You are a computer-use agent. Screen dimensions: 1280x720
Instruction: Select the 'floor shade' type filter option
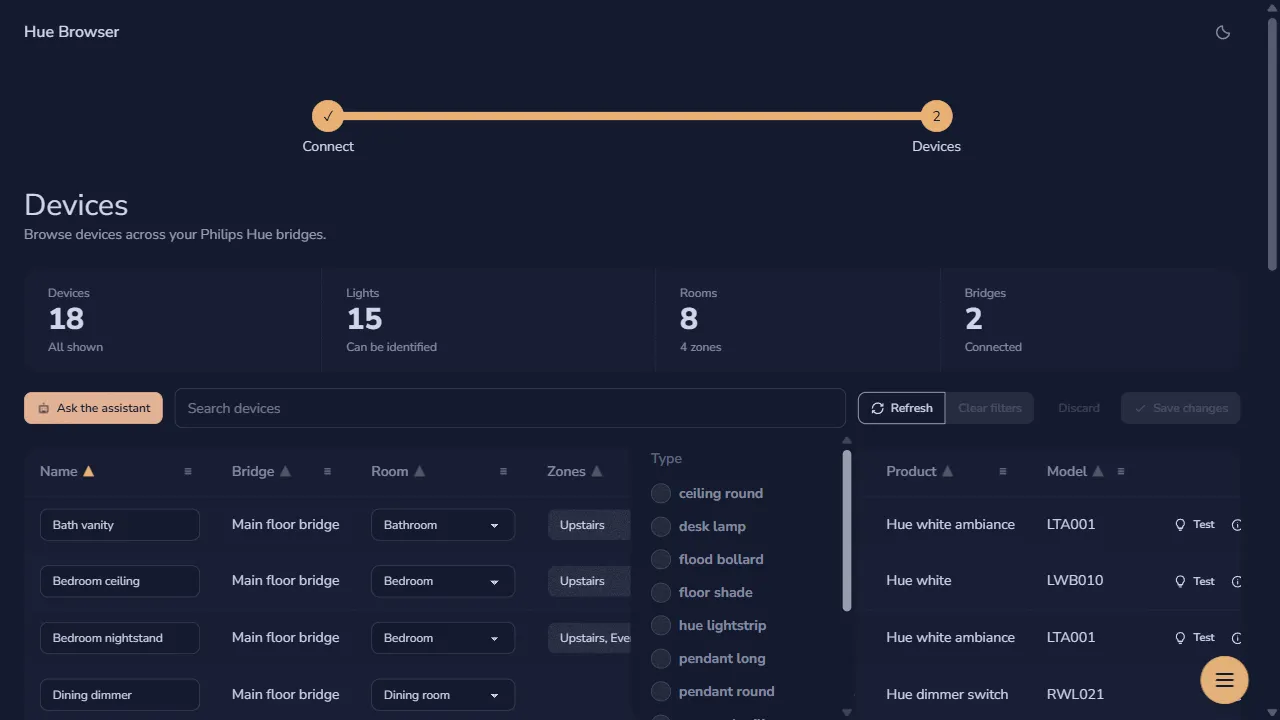click(x=701, y=592)
